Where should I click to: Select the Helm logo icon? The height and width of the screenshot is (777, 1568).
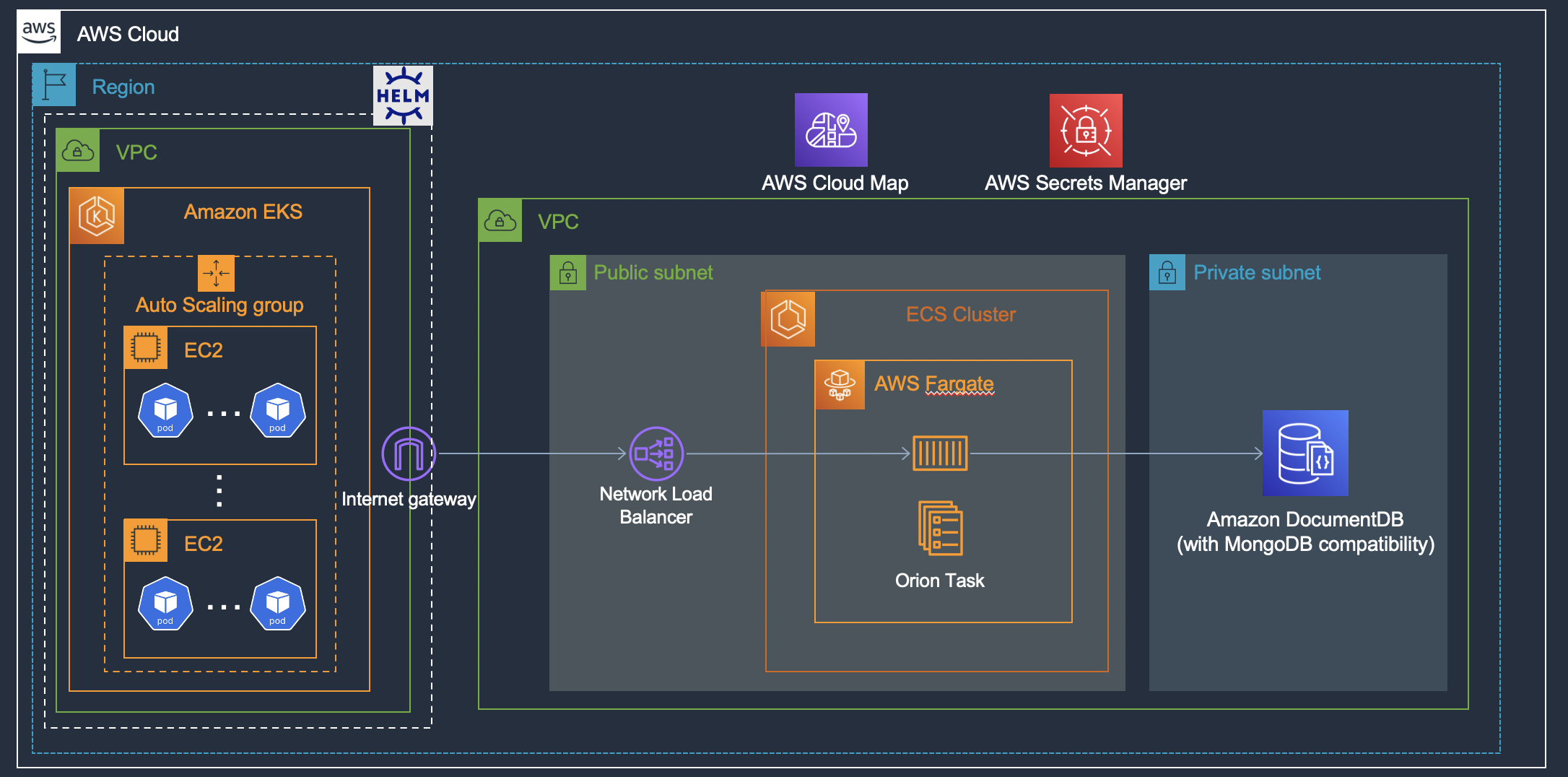[x=403, y=95]
